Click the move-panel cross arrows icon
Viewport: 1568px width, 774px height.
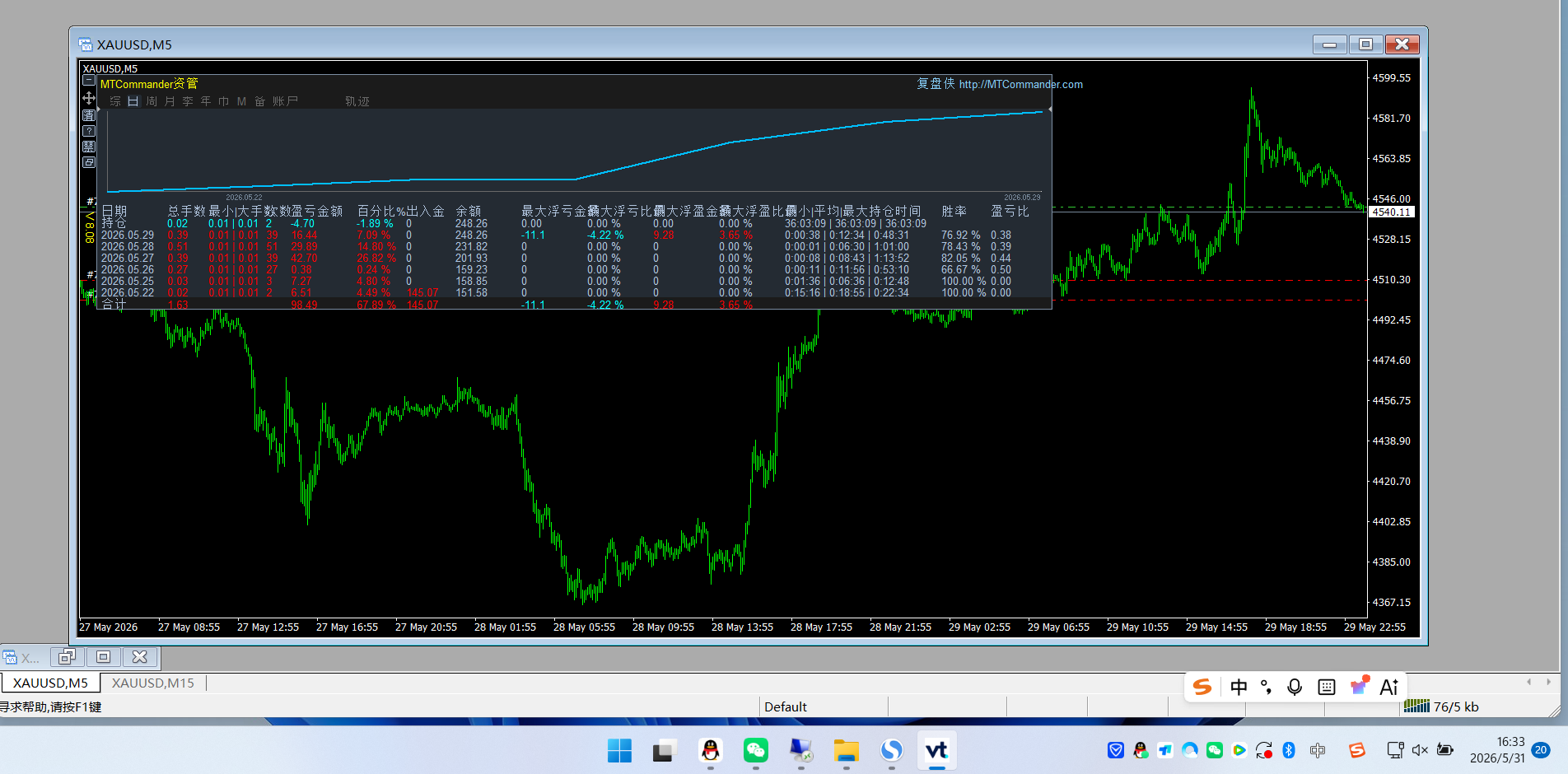click(89, 98)
